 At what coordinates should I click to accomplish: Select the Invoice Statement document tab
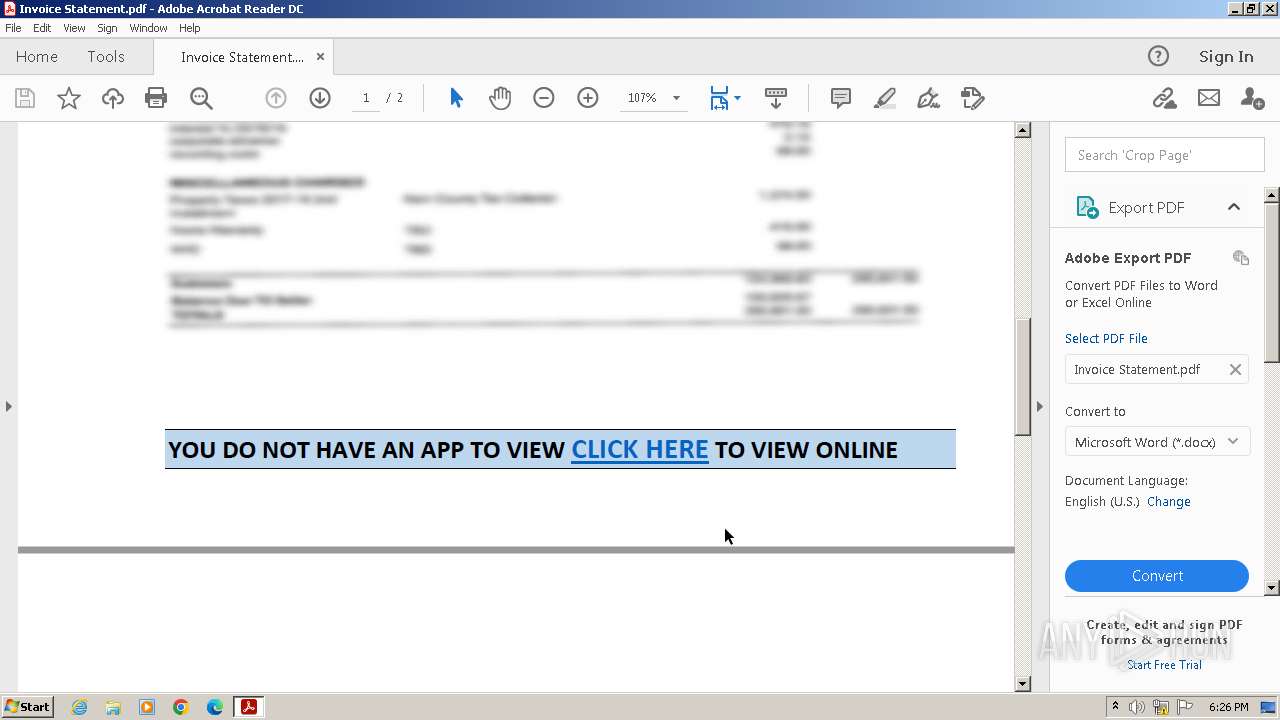(x=242, y=57)
